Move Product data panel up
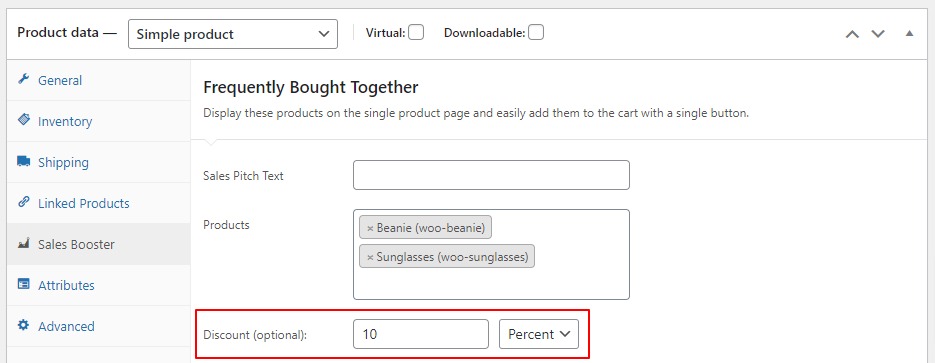This screenshot has width=935, height=363. (852, 34)
